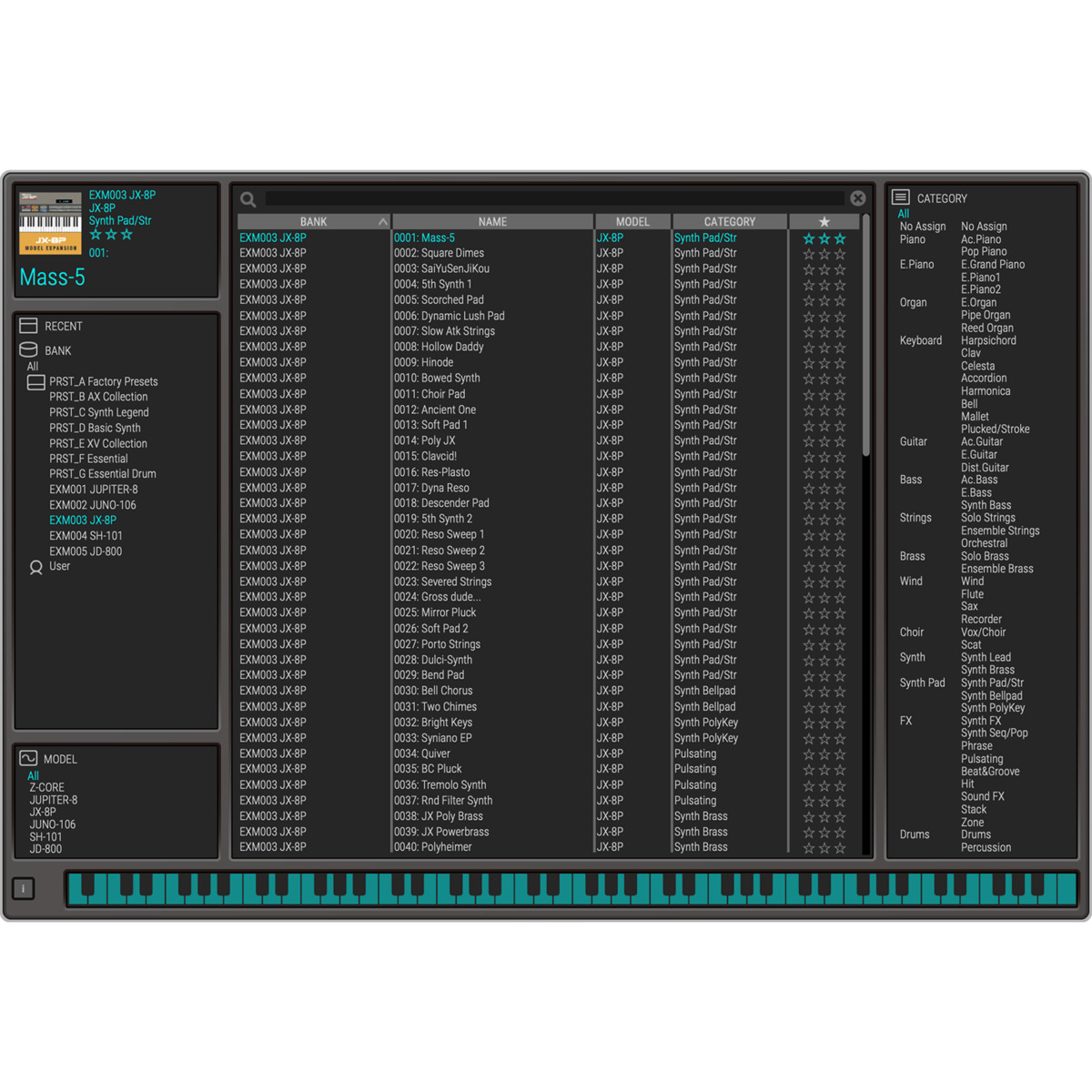This screenshot has height=1092, width=1092.
Task: Click the BANK cylinder icon
Action: point(29,349)
